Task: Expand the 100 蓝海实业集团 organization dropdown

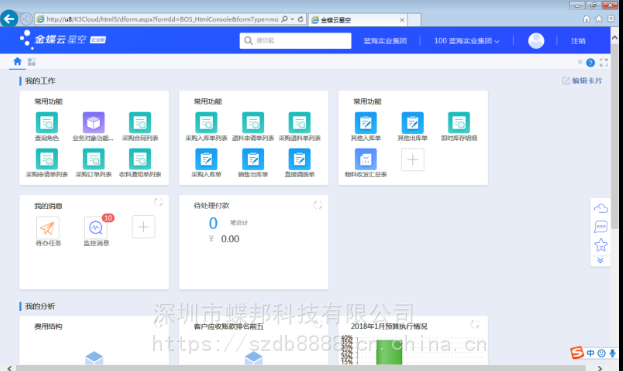Action: point(467,41)
